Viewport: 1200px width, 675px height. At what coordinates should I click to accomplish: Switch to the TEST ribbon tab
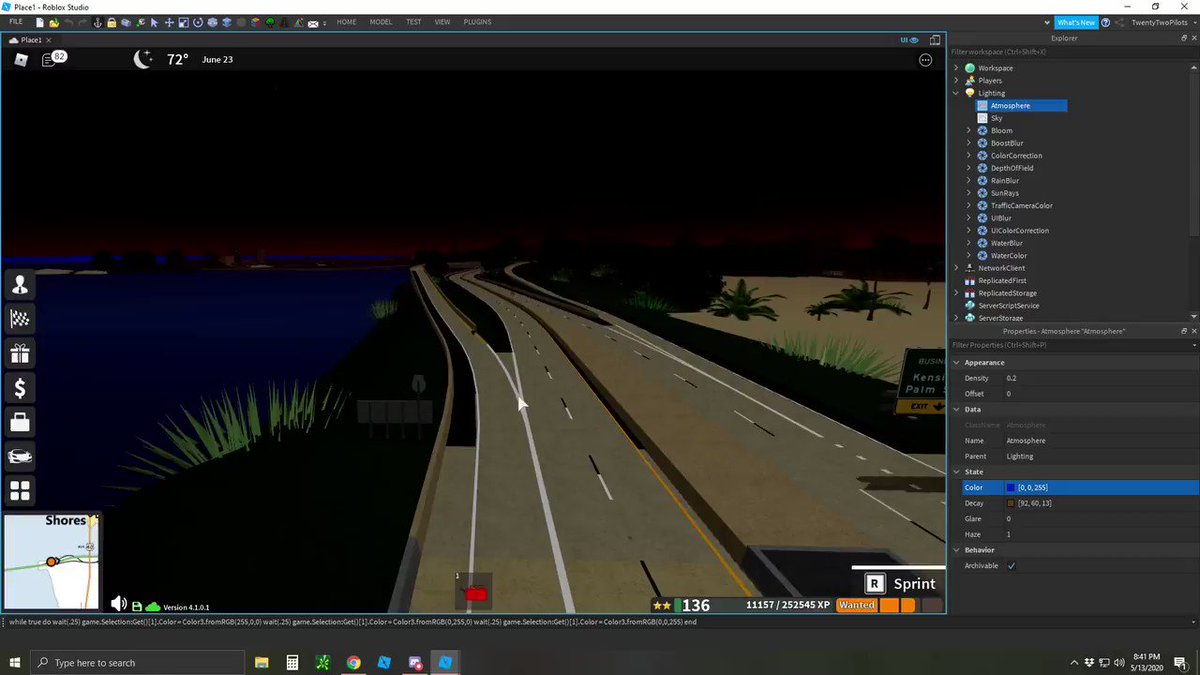point(413,22)
